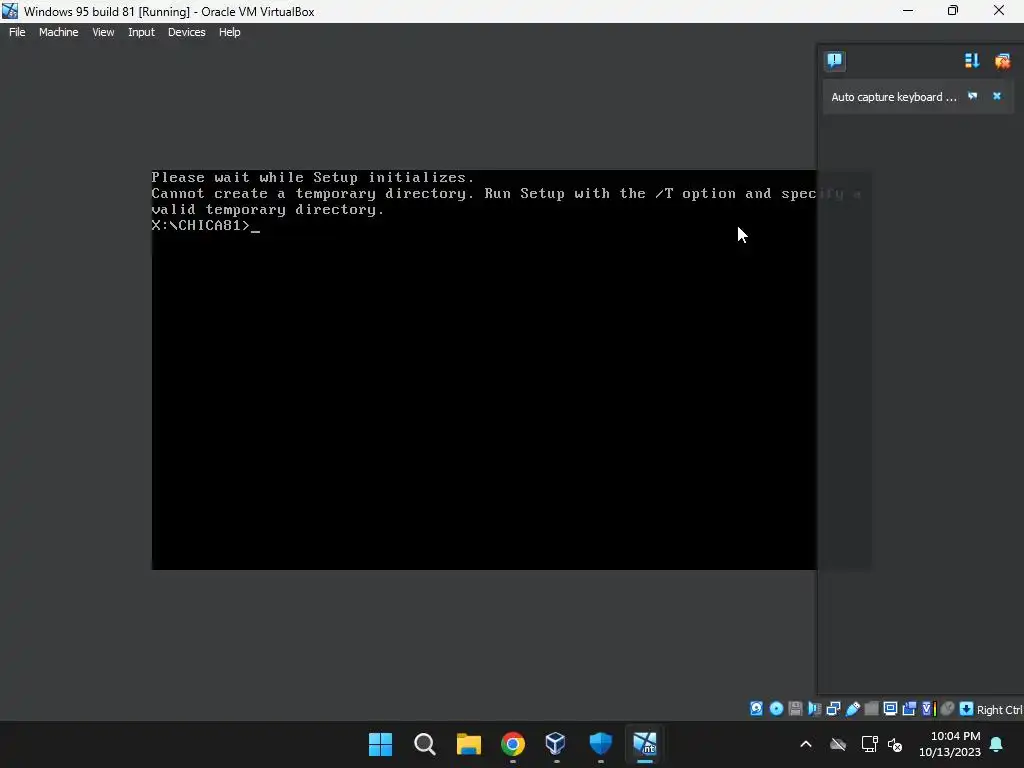Dismiss the Auto capture keyboard notification
Screen dimensions: 1024x768
[997, 96]
